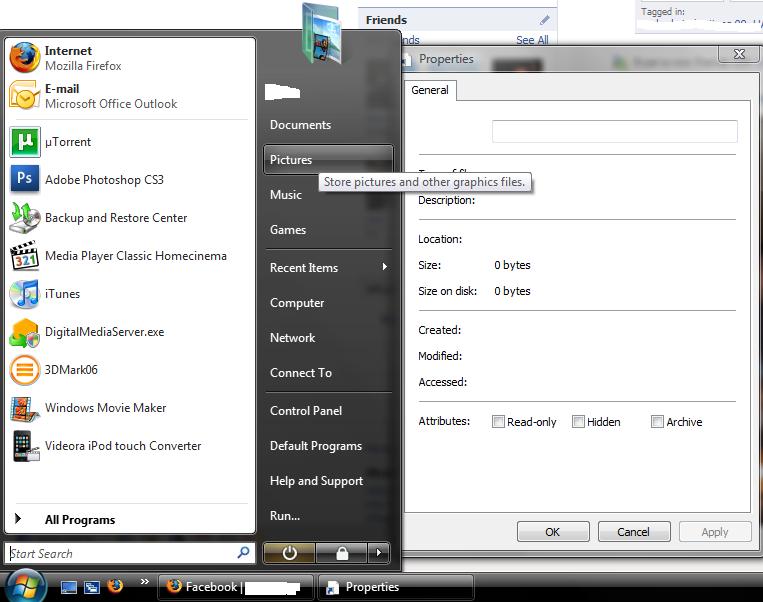This screenshot has width=763, height=602.
Task: Launch Adobe Photoshop CS3
Action: click(x=103, y=180)
